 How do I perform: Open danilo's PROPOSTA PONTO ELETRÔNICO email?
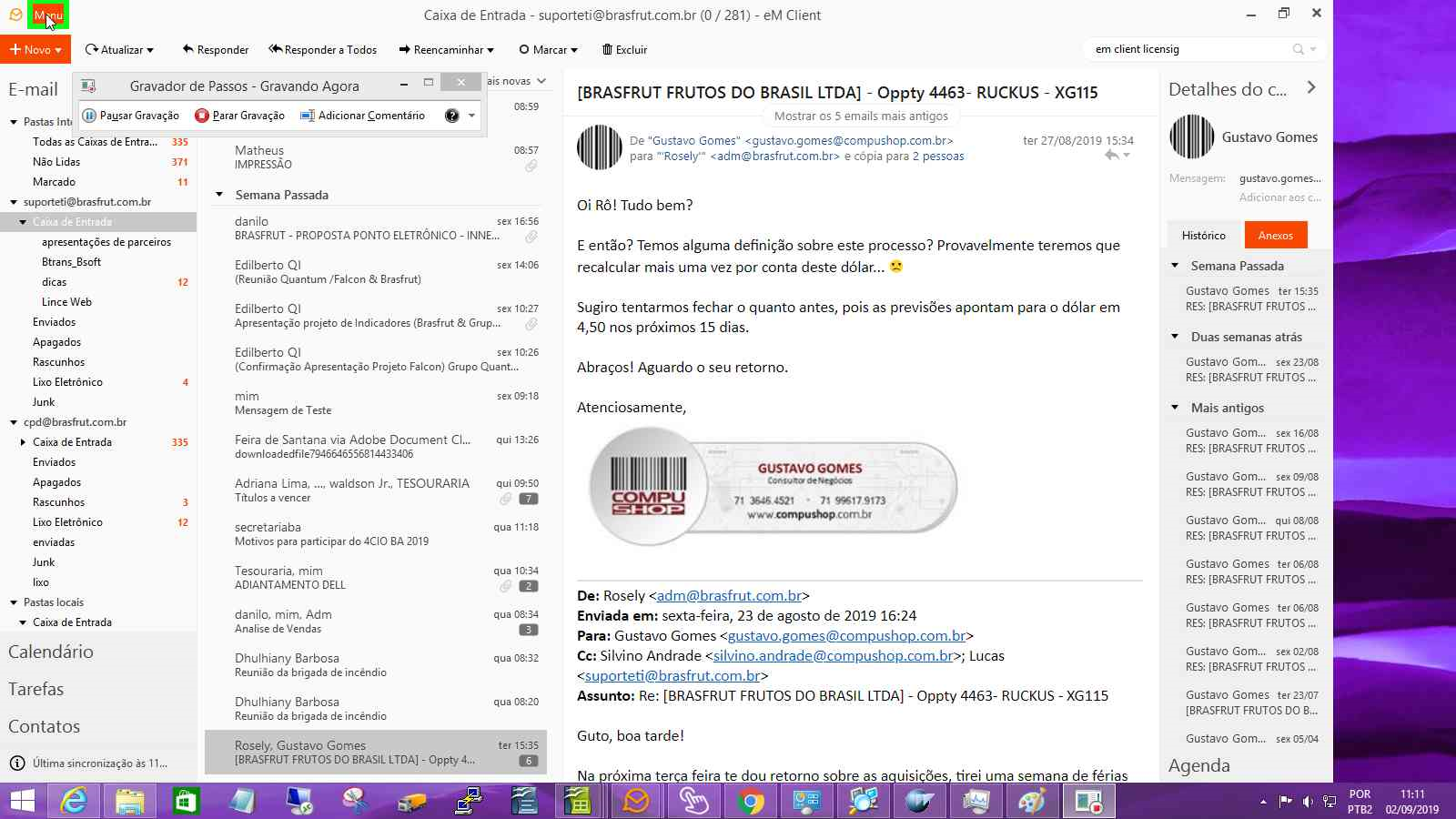[376, 228]
